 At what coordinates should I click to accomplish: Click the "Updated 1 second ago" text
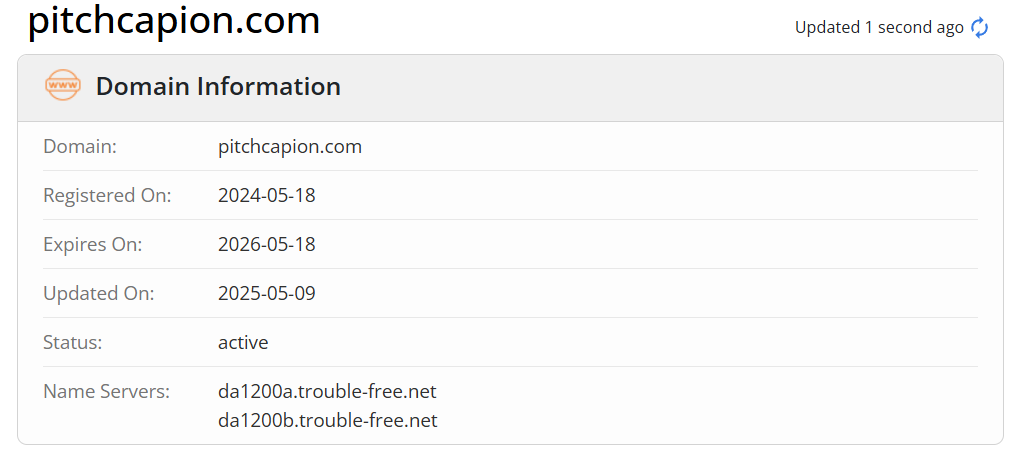[878, 28]
